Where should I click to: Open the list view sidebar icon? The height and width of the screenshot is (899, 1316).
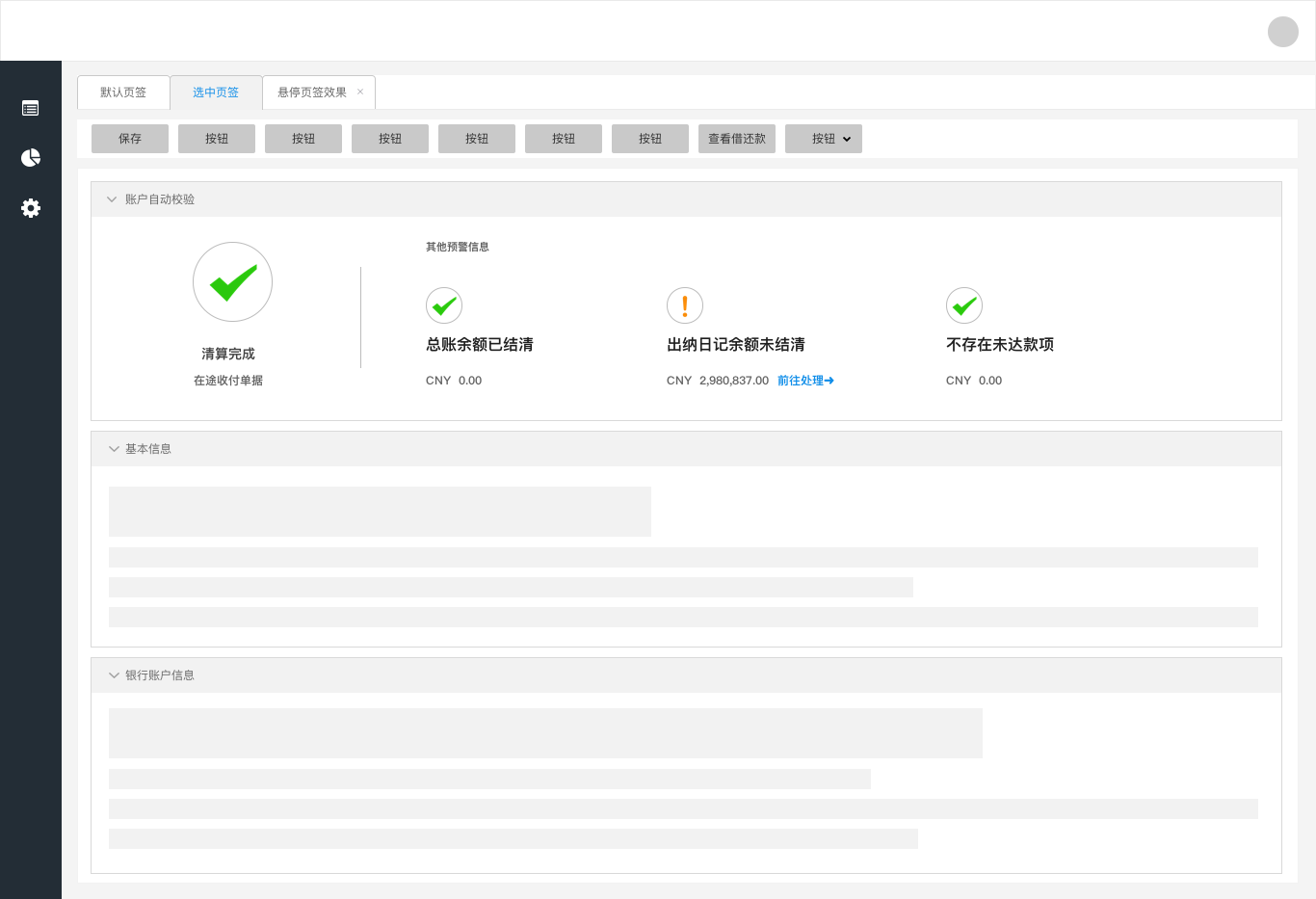pos(31,108)
